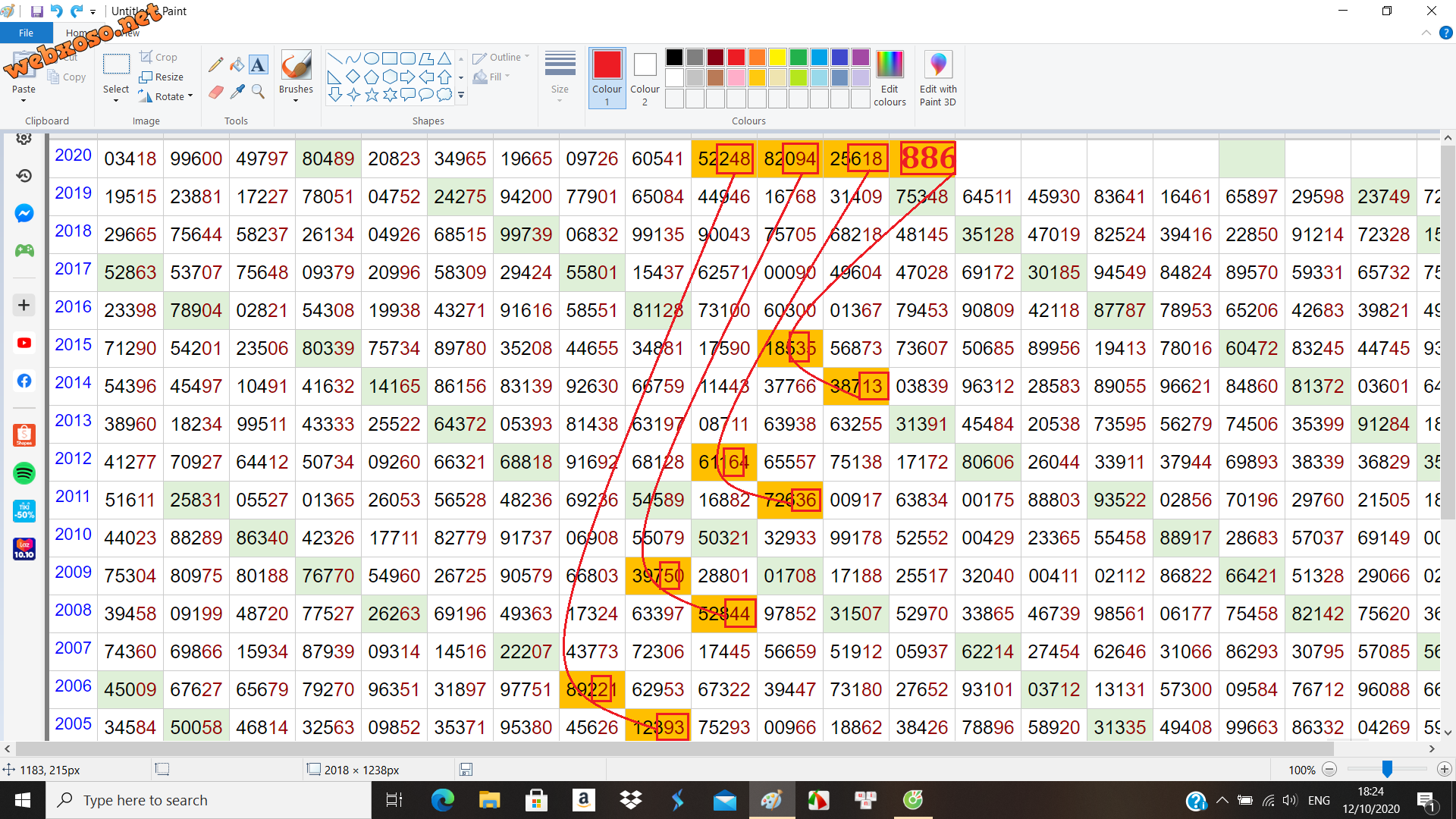Image resolution: width=1456 pixels, height=819 pixels.
Task: Open the Edit colours dialog
Action: pyautogui.click(x=890, y=77)
